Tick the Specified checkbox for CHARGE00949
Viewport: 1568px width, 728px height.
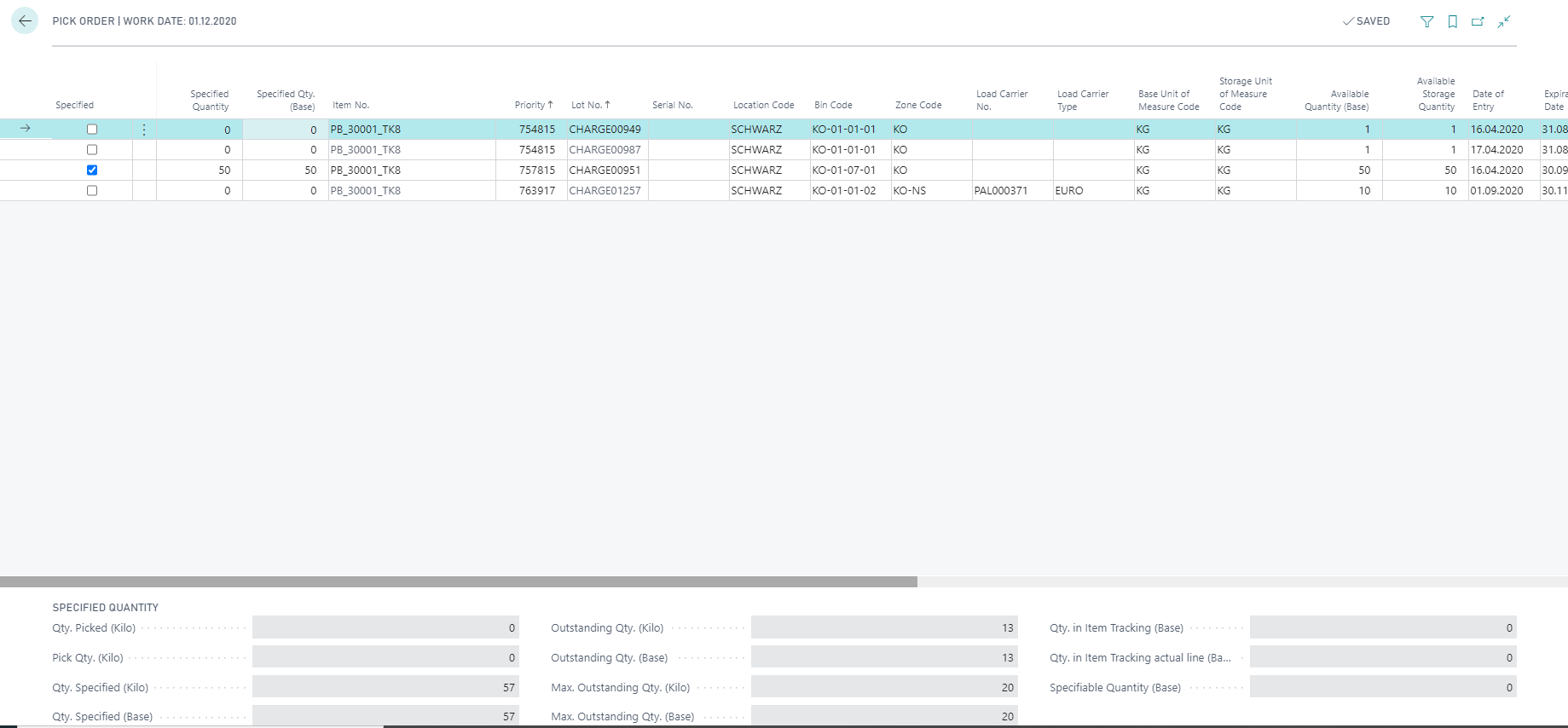click(x=92, y=130)
